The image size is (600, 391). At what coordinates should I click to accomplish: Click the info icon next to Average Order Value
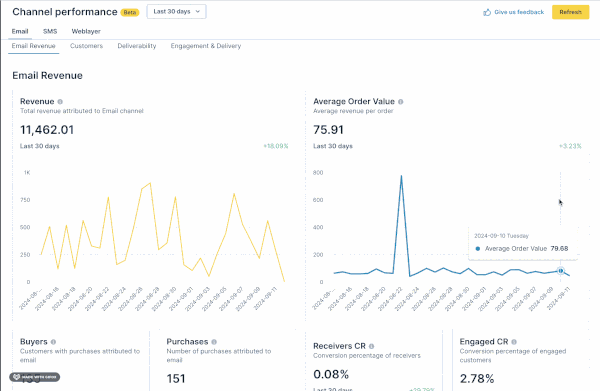coord(401,102)
